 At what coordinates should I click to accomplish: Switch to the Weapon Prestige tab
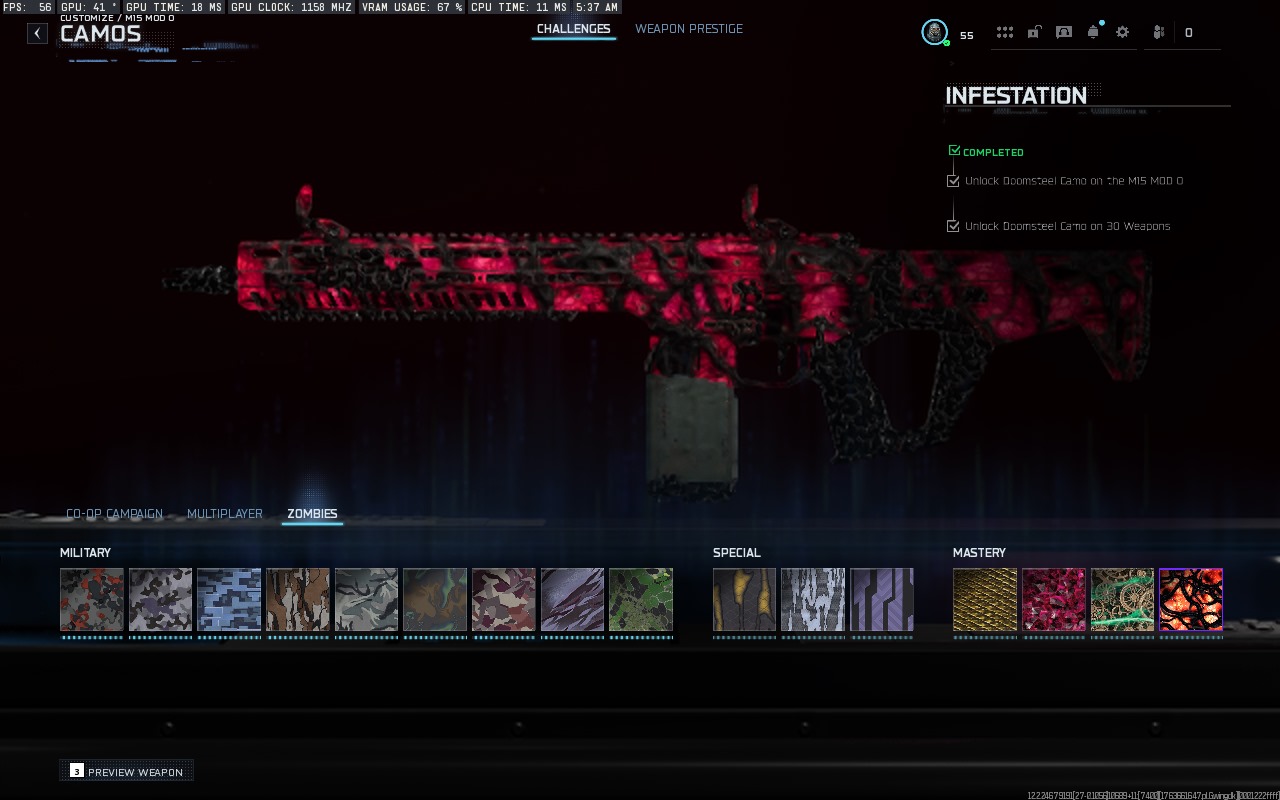(689, 29)
